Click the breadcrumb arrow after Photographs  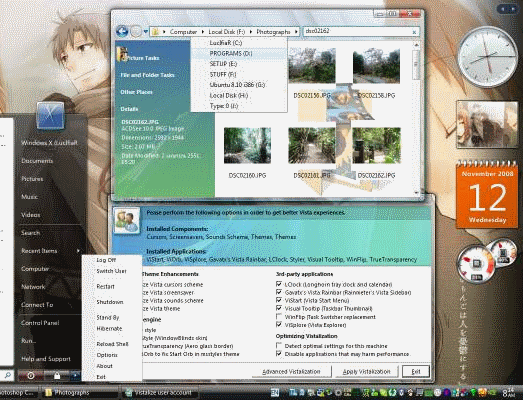296,32
